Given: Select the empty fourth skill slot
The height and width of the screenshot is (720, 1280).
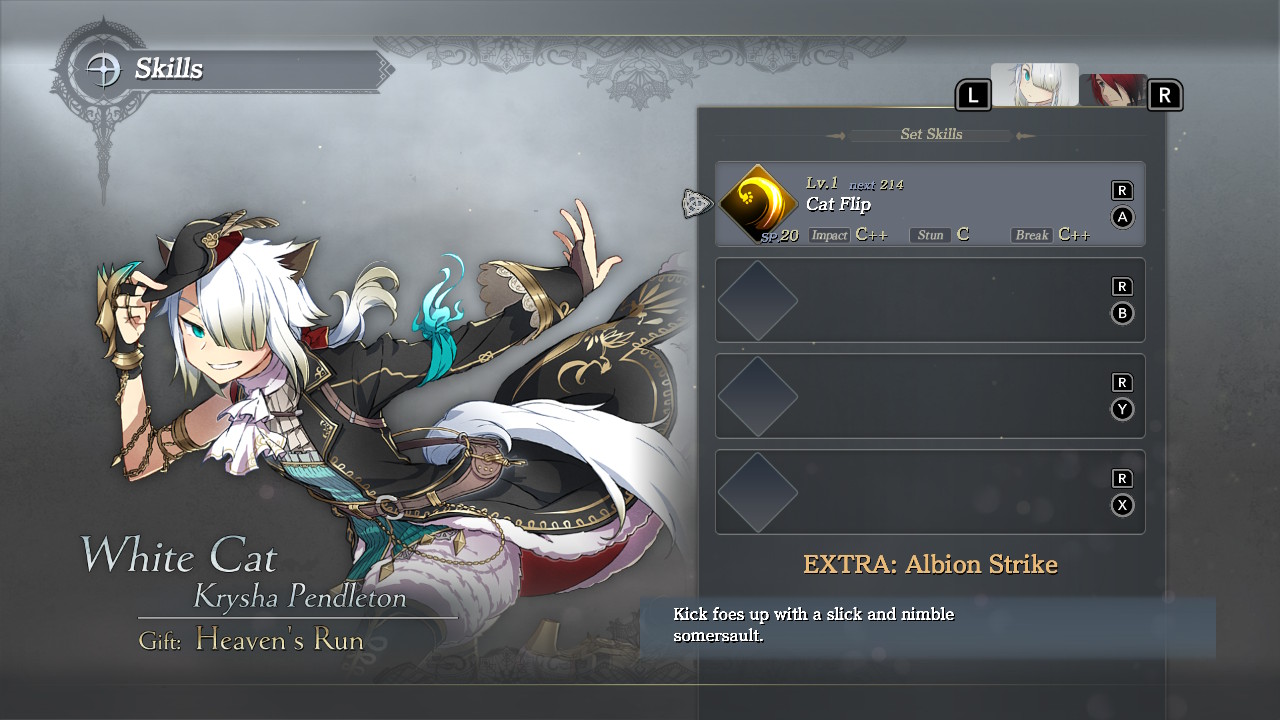Looking at the screenshot, I should pyautogui.click(x=930, y=492).
